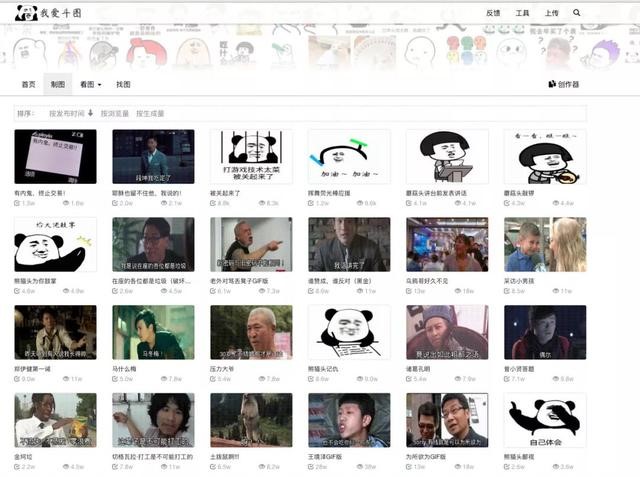Expand the 看图 dropdown menu
Screen dimensions: 640x477
tap(91, 85)
